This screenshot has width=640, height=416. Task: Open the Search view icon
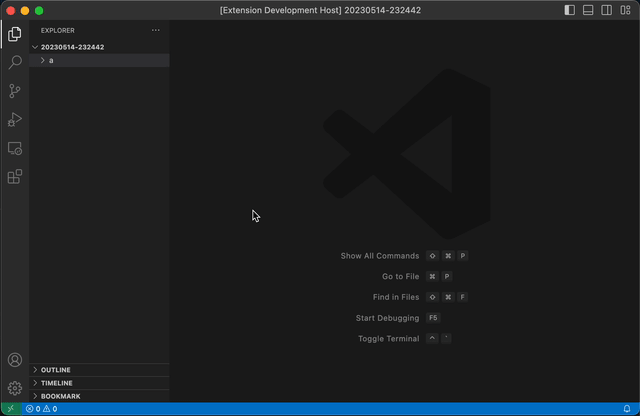(15, 62)
